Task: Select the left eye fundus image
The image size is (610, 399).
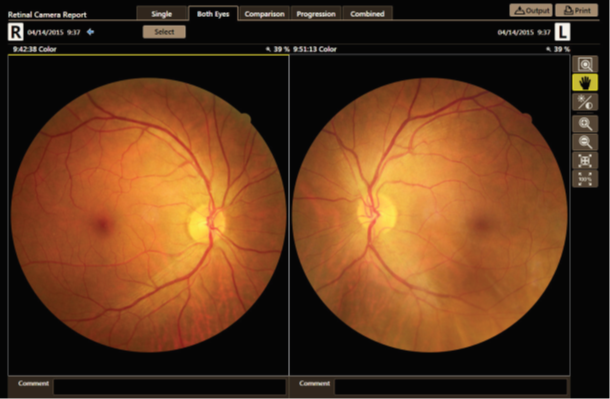Action: click(430, 215)
